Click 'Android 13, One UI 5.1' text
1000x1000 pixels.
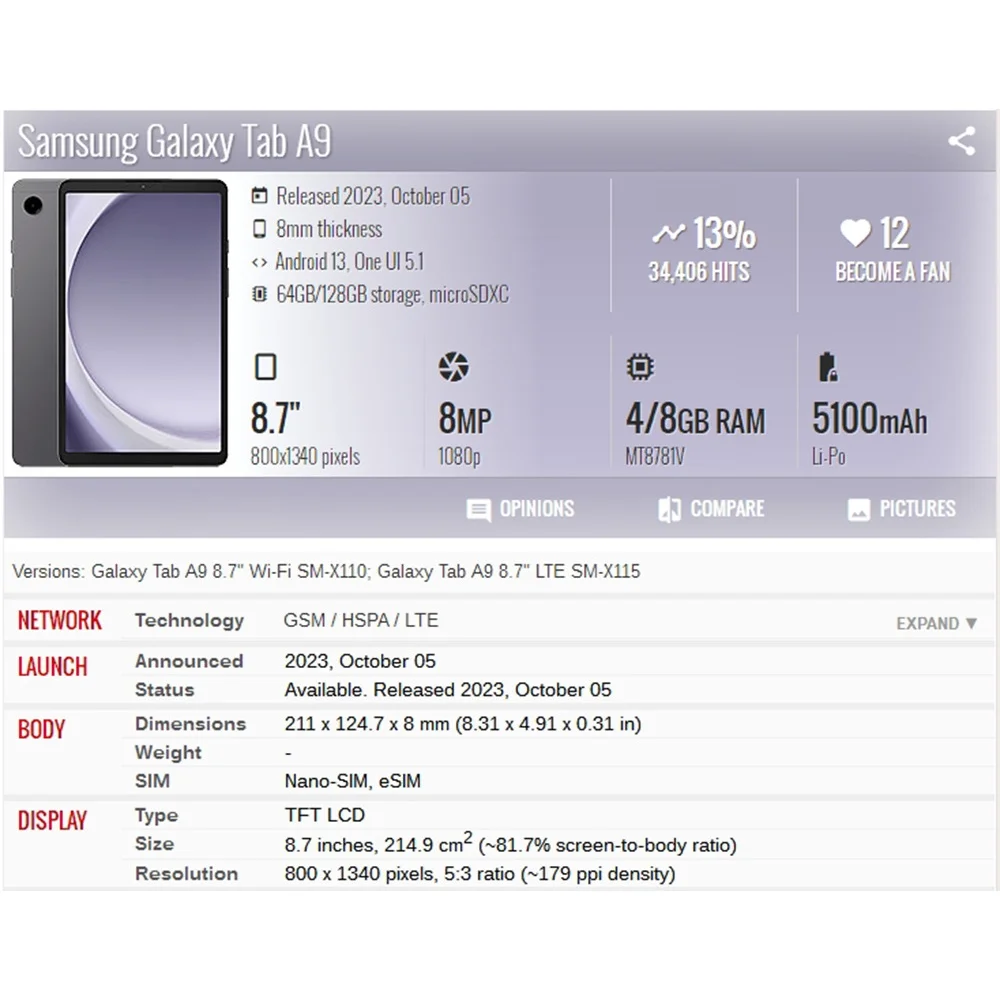[349, 261]
